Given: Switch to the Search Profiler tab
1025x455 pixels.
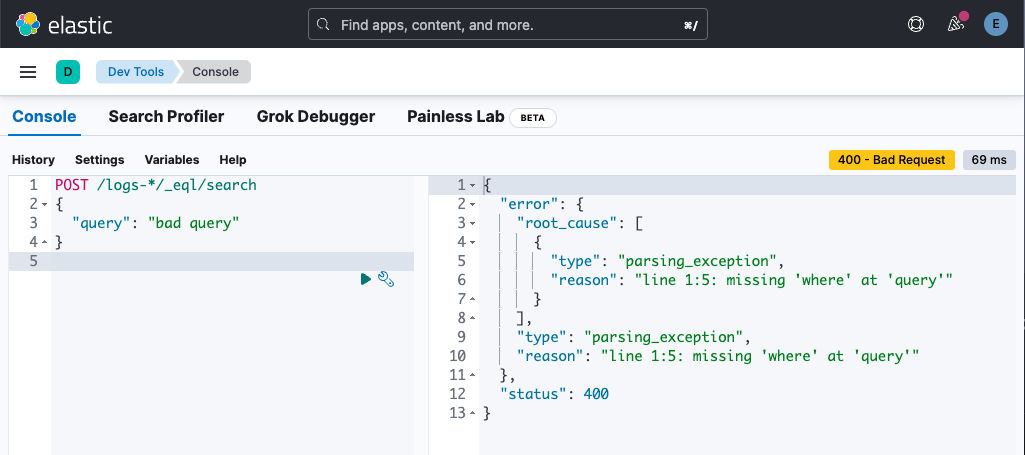Looking at the screenshot, I should click(x=166, y=117).
